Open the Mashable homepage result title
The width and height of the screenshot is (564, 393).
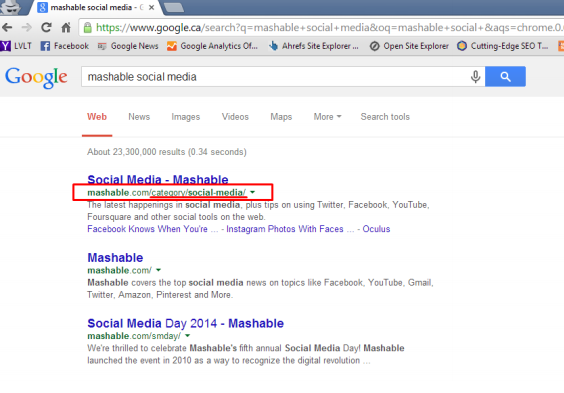point(115,257)
